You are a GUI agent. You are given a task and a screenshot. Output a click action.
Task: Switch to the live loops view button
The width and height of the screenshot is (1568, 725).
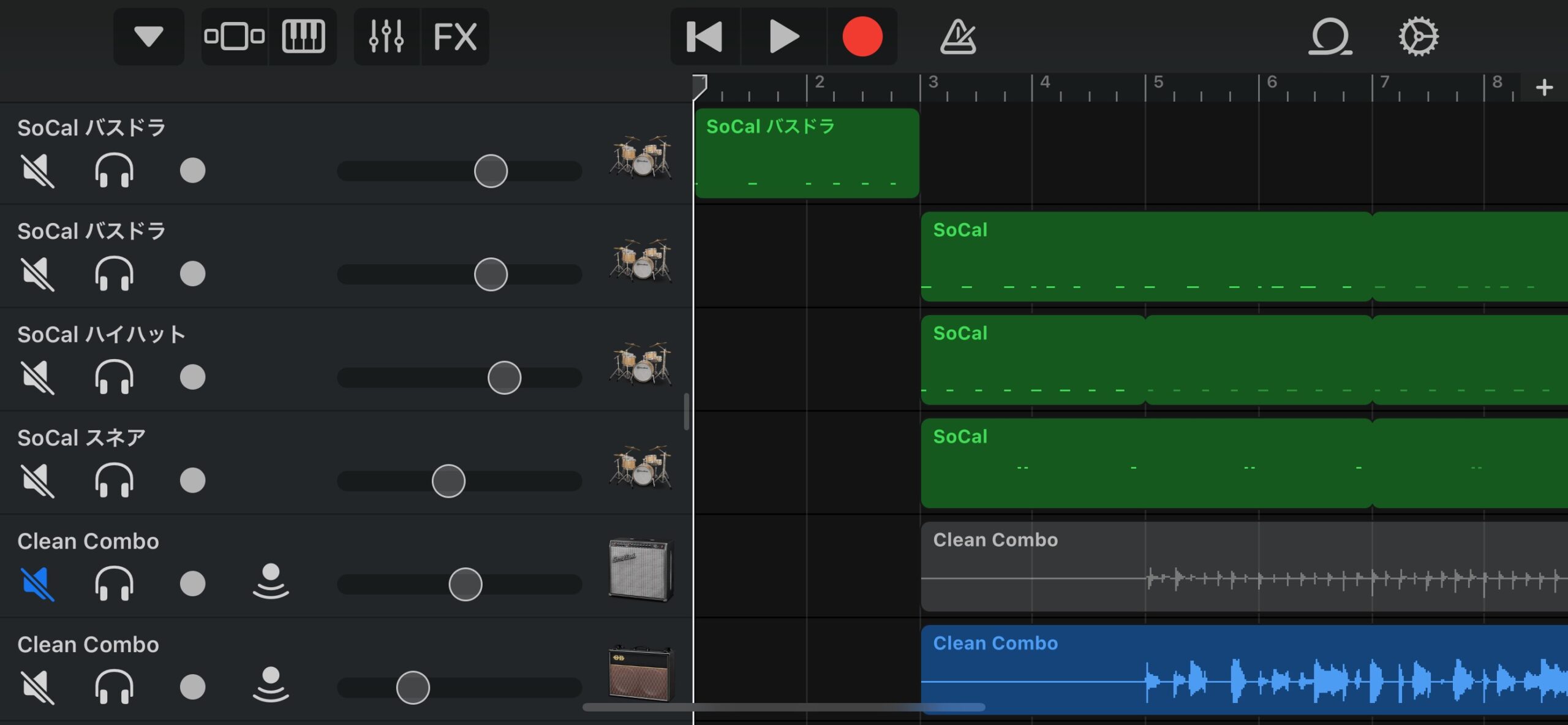click(234, 37)
